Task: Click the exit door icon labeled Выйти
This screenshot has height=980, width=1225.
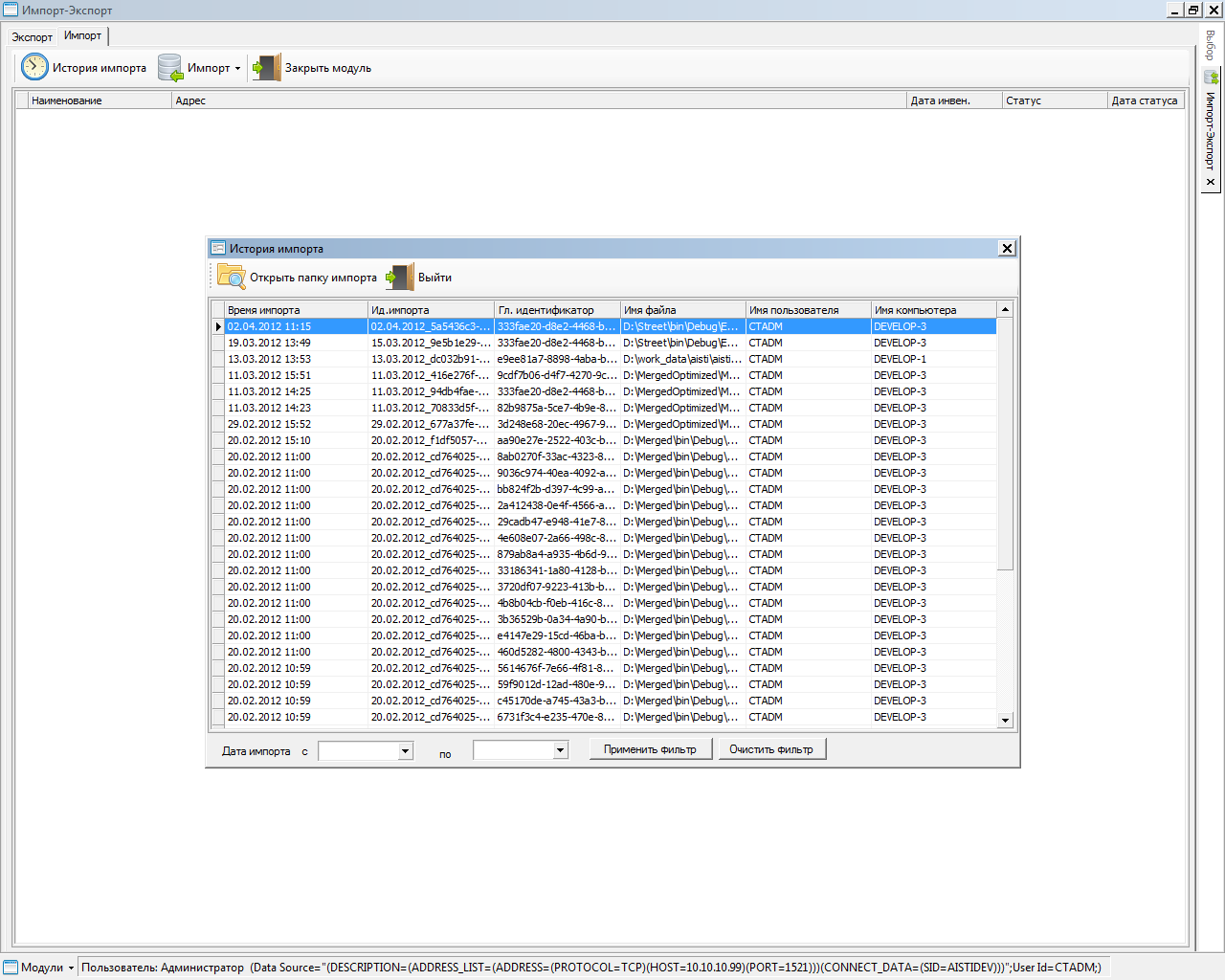Action: tap(400, 277)
